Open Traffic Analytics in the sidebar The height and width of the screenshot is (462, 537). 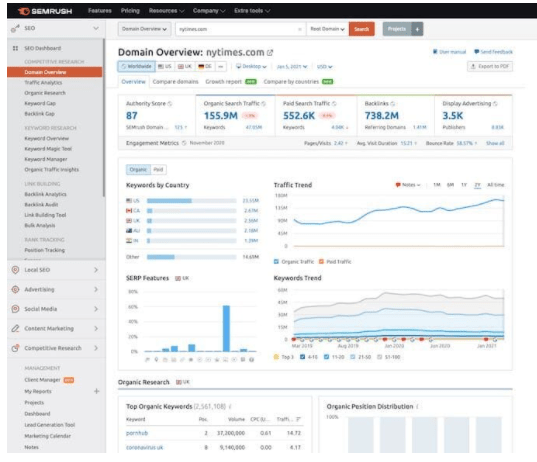(x=43, y=83)
